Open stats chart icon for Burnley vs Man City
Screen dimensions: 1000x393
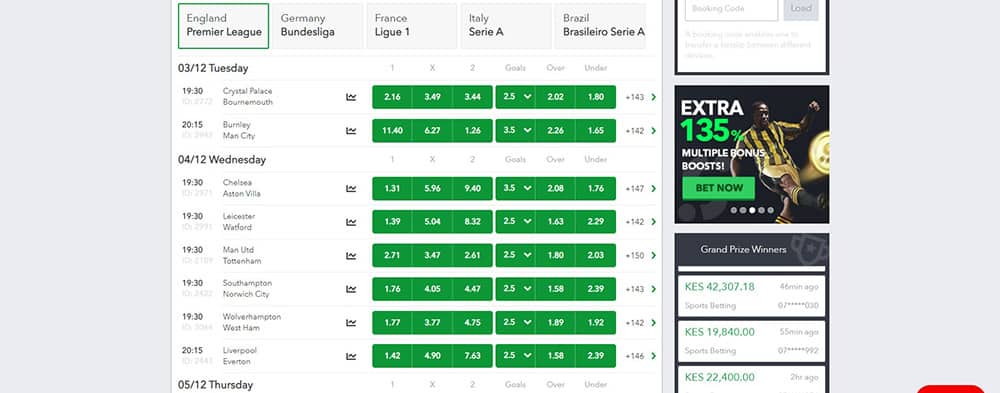(351, 131)
